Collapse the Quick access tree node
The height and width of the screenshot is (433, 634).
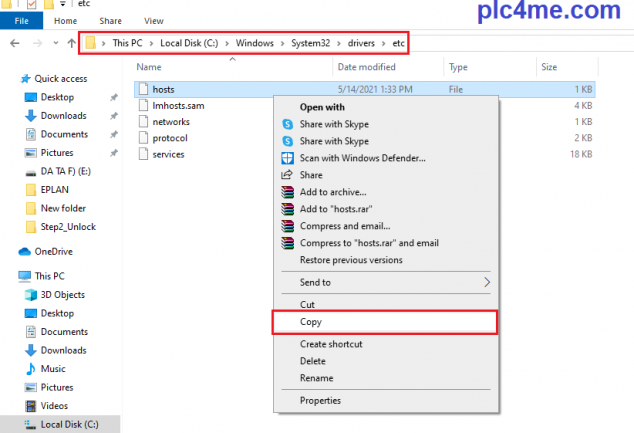point(10,78)
